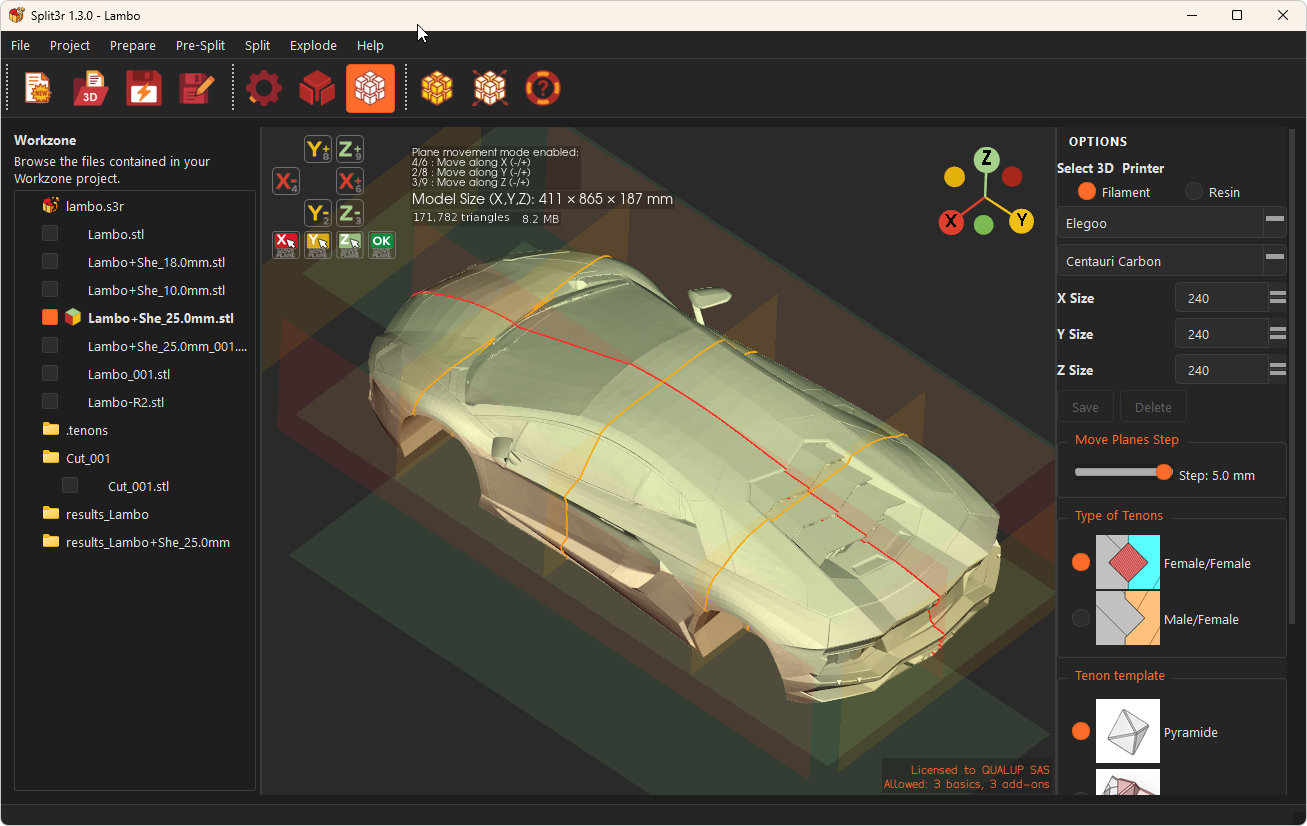This screenshot has height=826, width=1307.
Task: Select Male/Female tenon type
Action: 1081,619
